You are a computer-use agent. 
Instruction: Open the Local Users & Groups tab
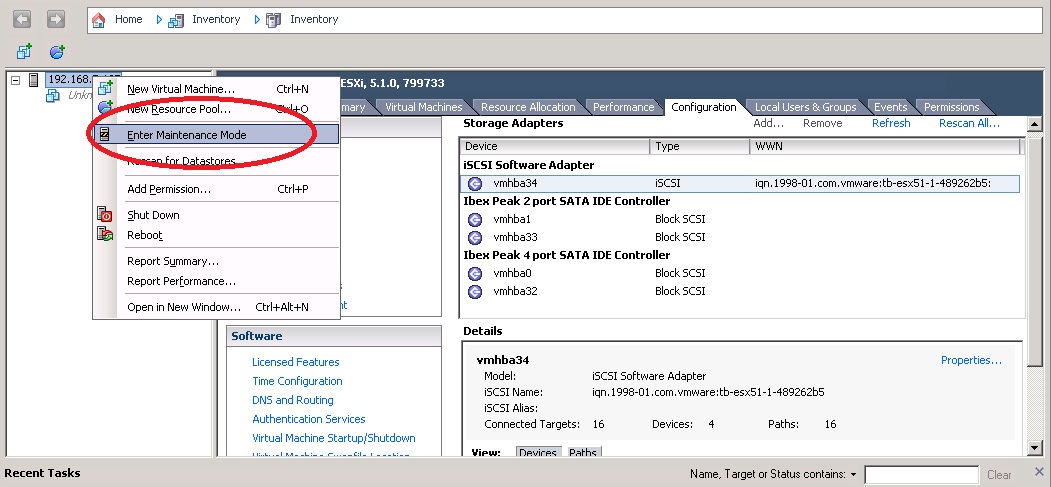[x=804, y=107]
